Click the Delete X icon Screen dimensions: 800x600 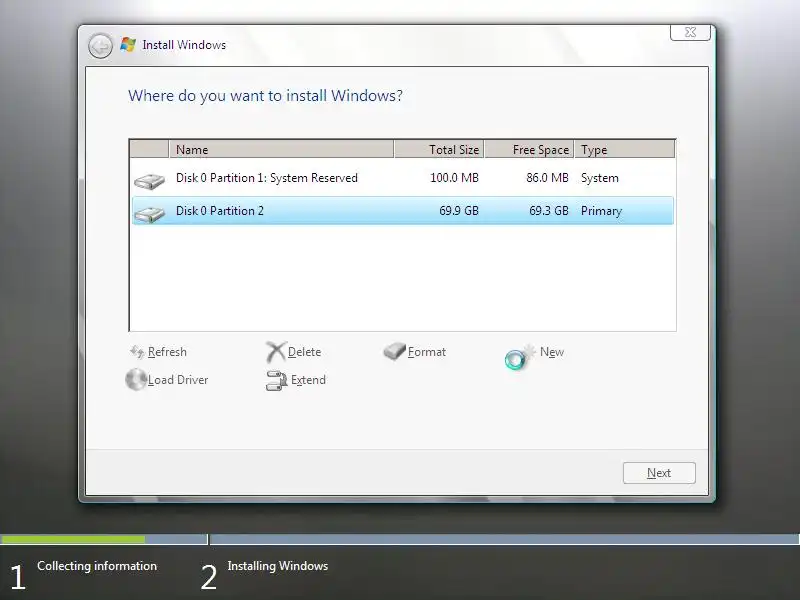click(276, 352)
